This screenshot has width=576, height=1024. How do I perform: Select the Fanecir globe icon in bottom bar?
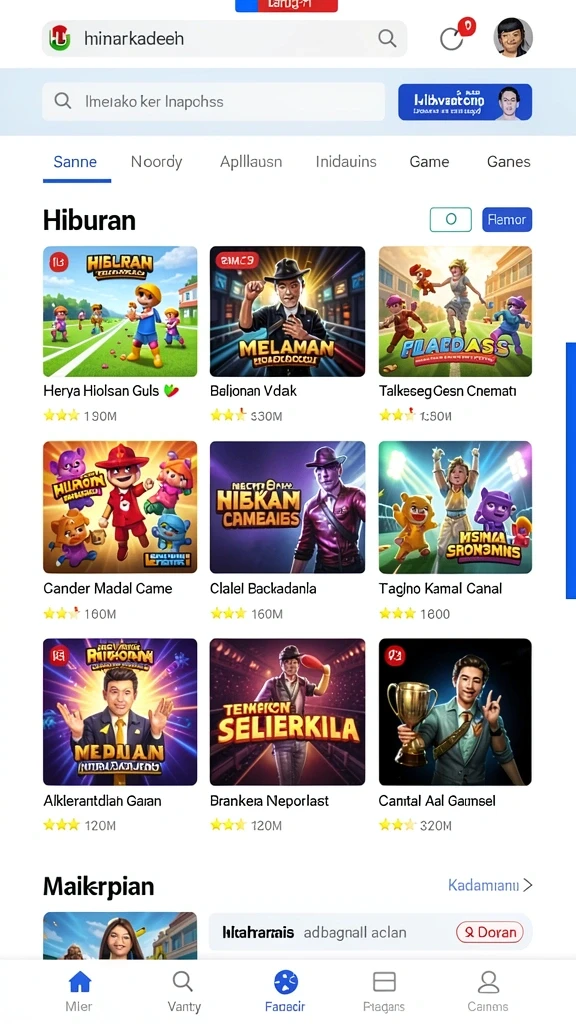point(285,982)
